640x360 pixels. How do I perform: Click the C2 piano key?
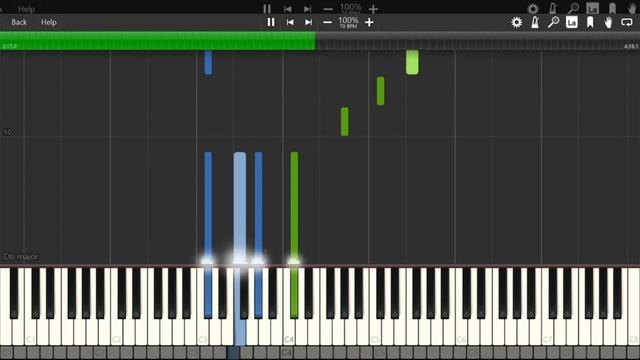tap(116, 331)
